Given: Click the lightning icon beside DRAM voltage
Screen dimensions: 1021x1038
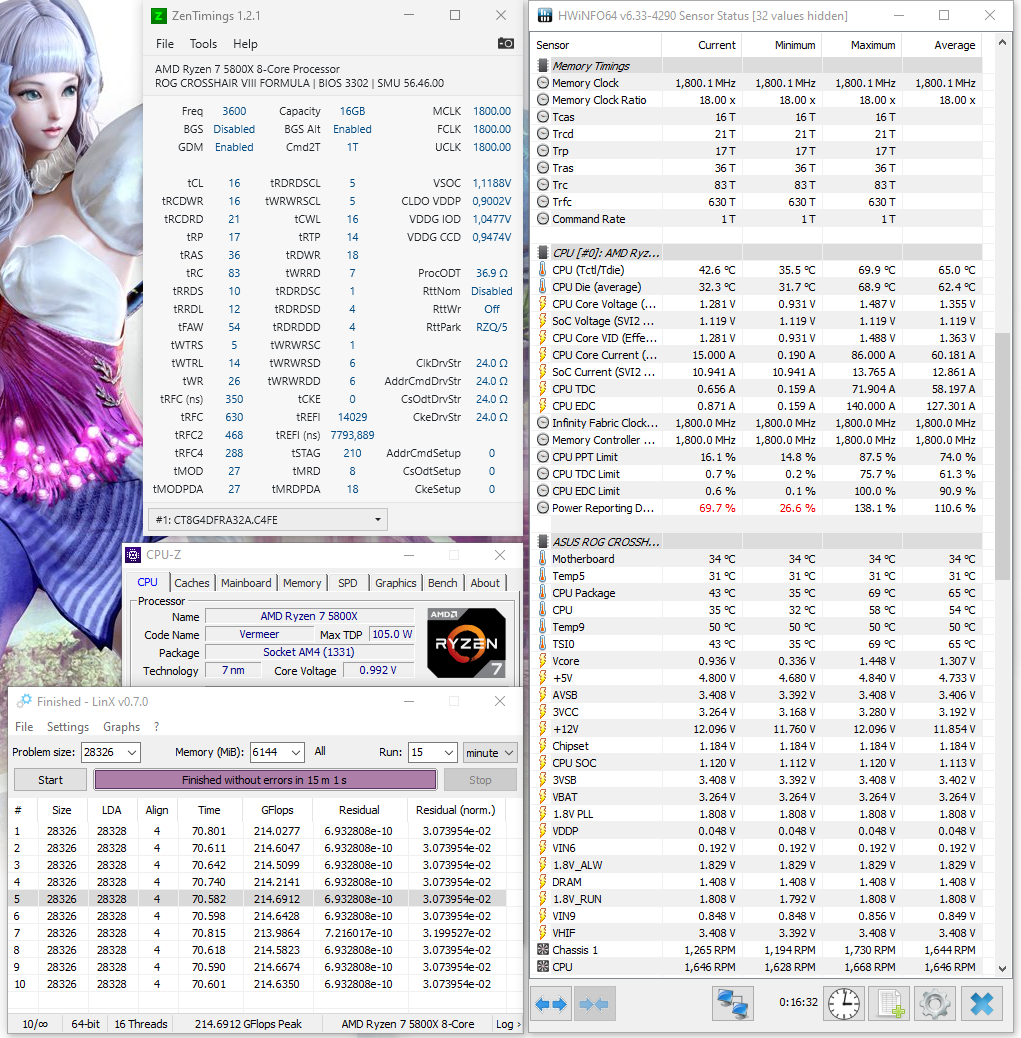Looking at the screenshot, I should [543, 882].
